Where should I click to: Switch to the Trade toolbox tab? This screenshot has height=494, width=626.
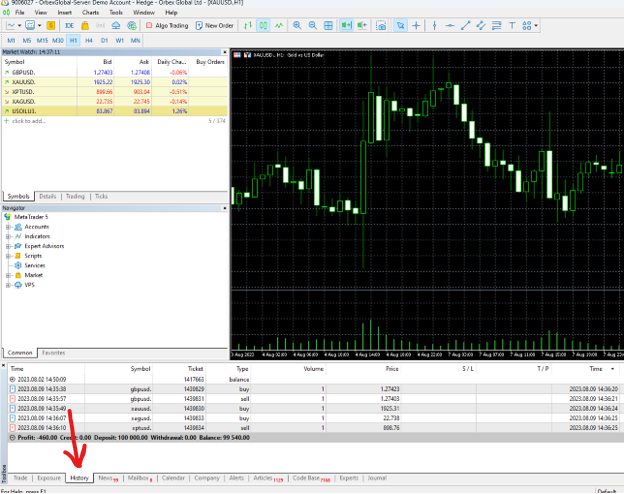click(x=20, y=478)
